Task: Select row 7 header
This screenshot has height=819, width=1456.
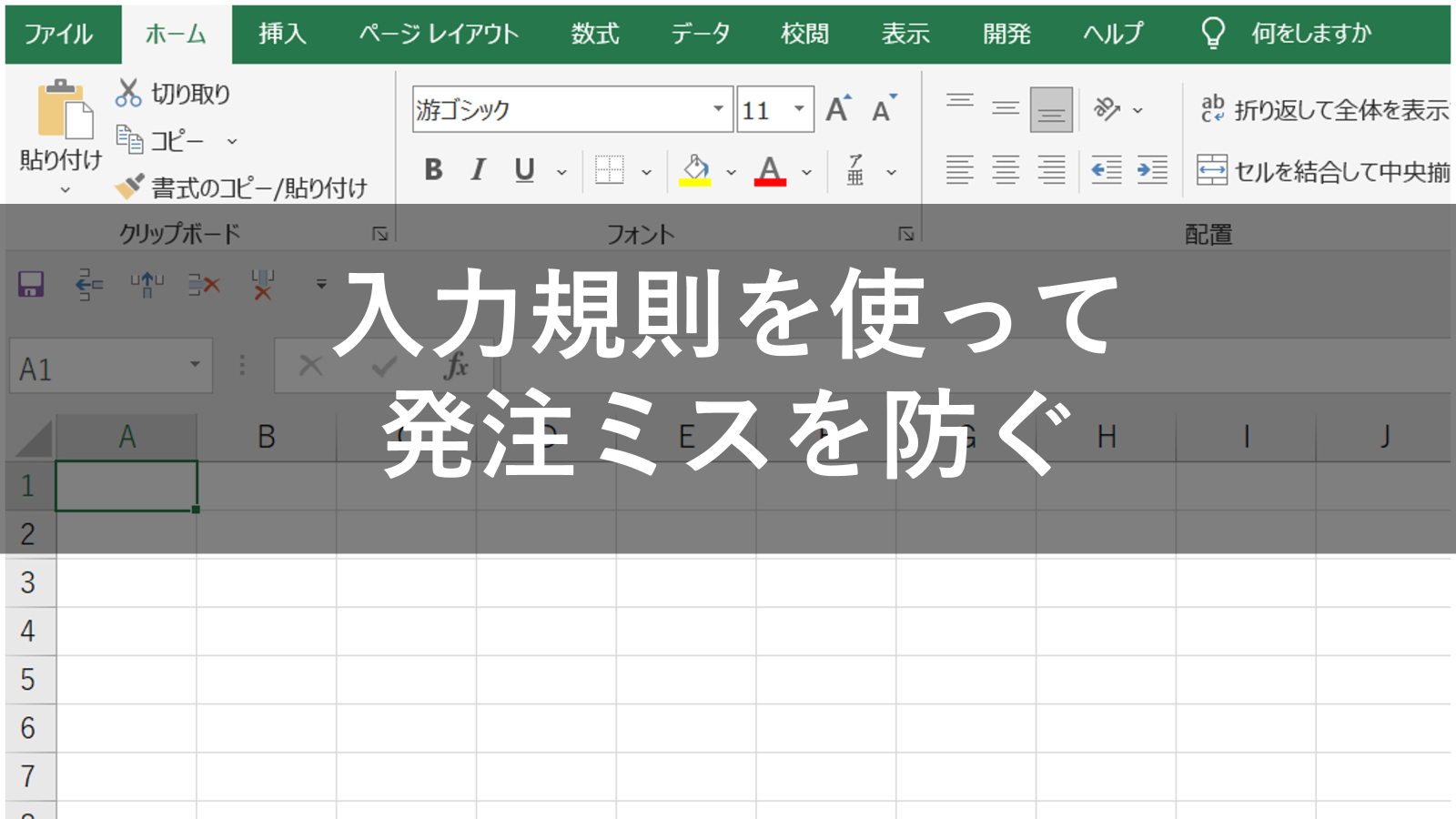Action: [29, 776]
